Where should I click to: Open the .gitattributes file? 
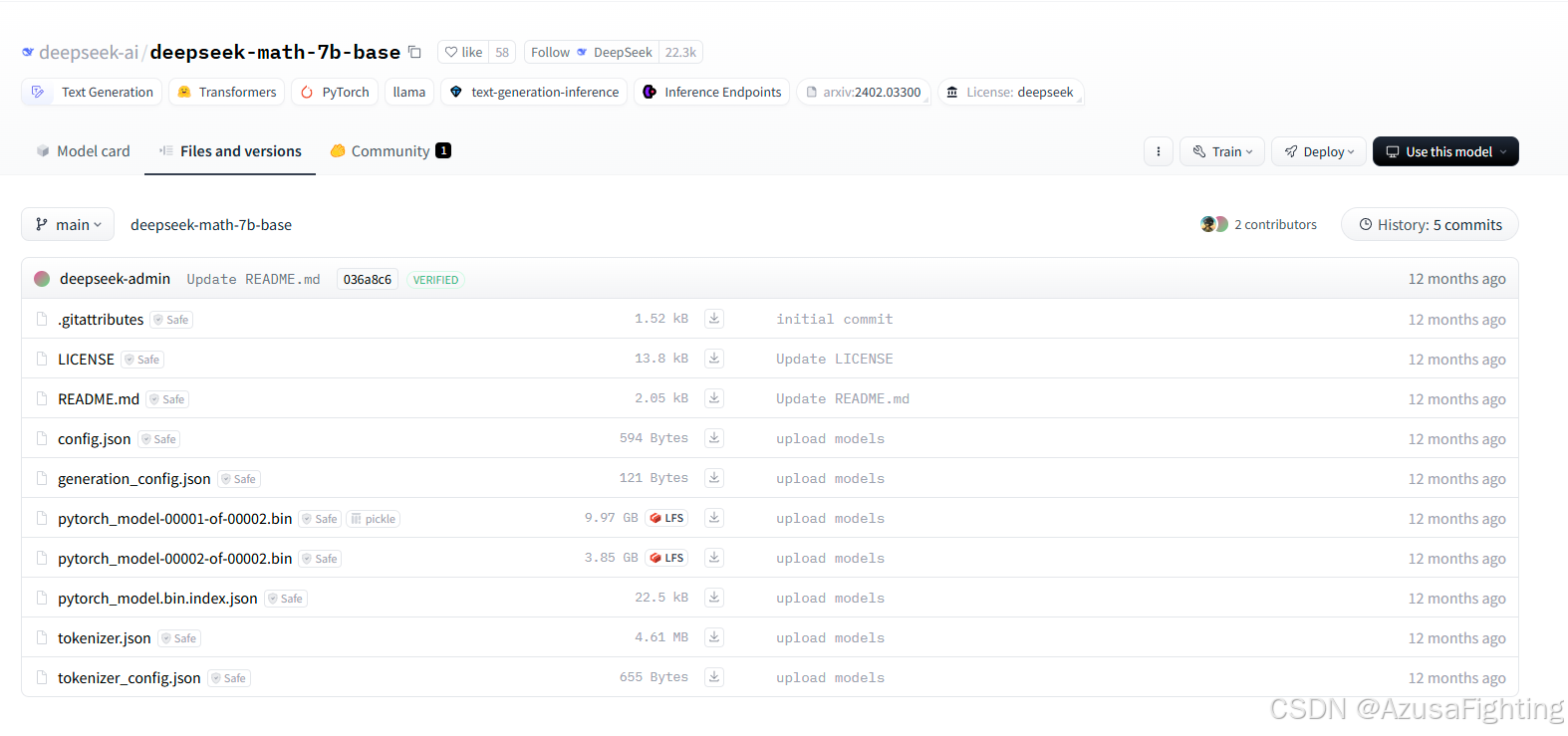(101, 319)
